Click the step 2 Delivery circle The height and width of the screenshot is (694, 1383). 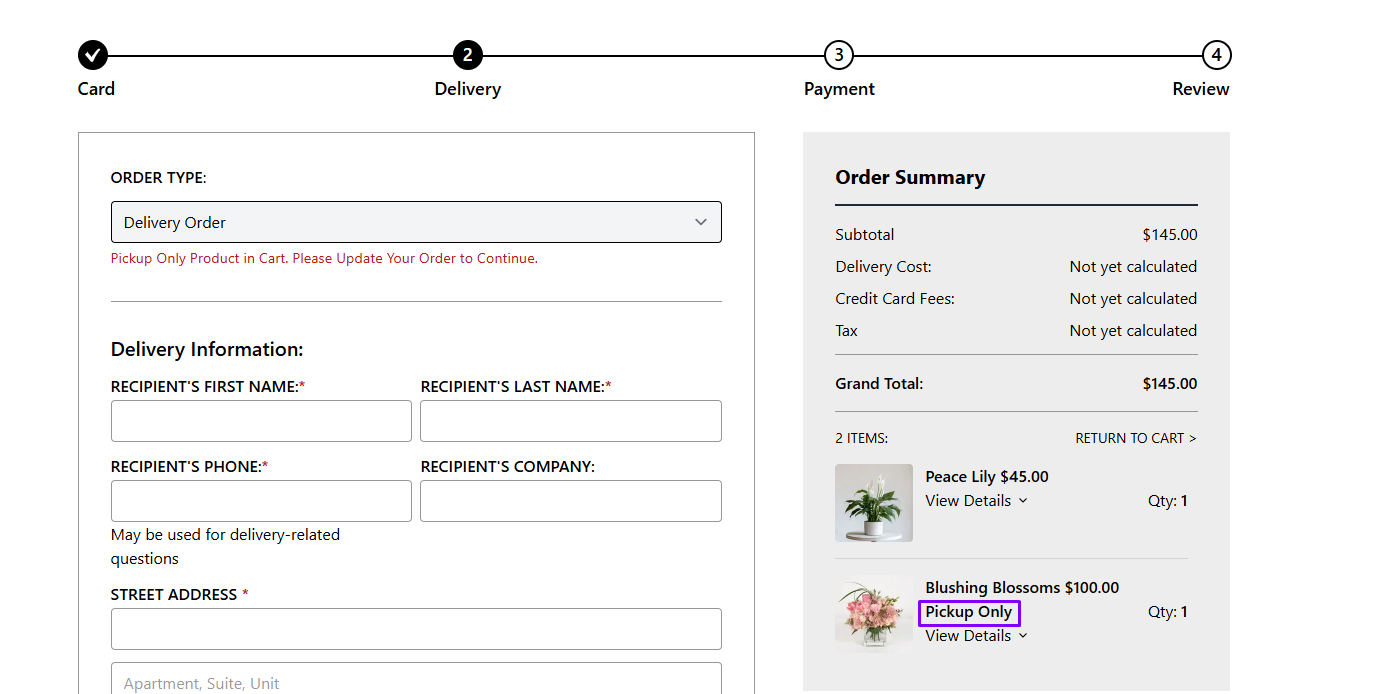[x=467, y=55]
